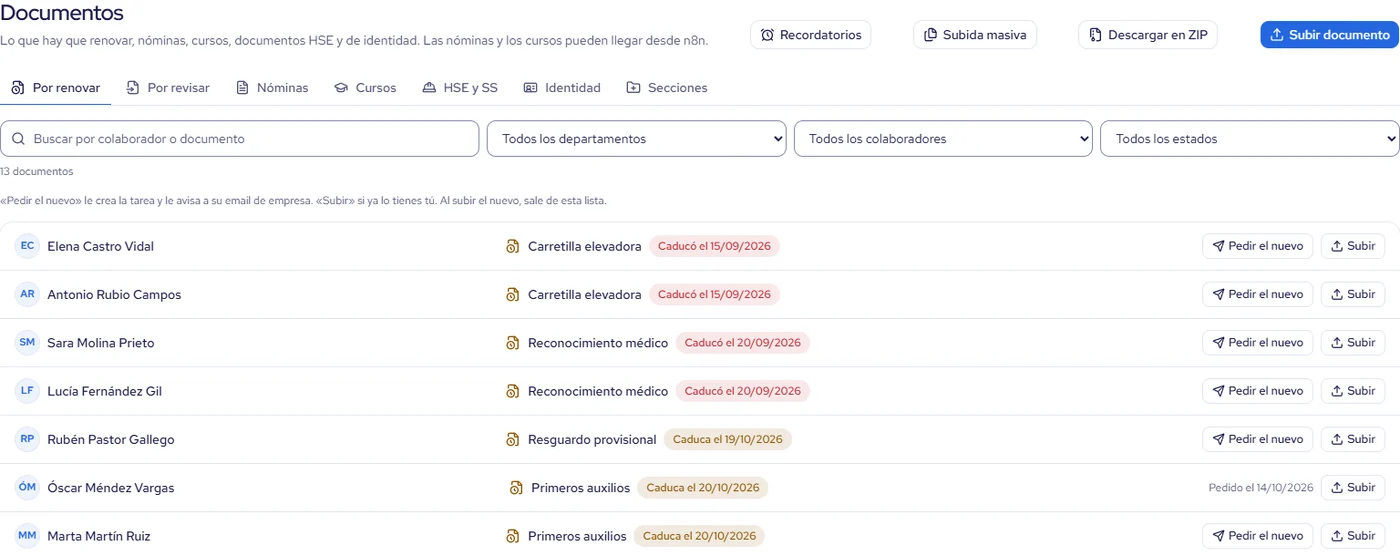The height and width of the screenshot is (556, 1400).
Task: Click renewal icon in Óscar Méndez Vargas row
Action: pyautogui.click(x=516, y=488)
